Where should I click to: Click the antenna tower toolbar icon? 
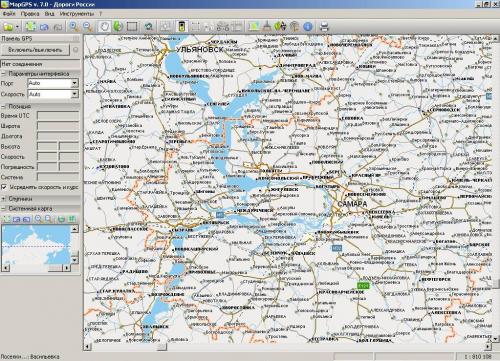(294, 27)
